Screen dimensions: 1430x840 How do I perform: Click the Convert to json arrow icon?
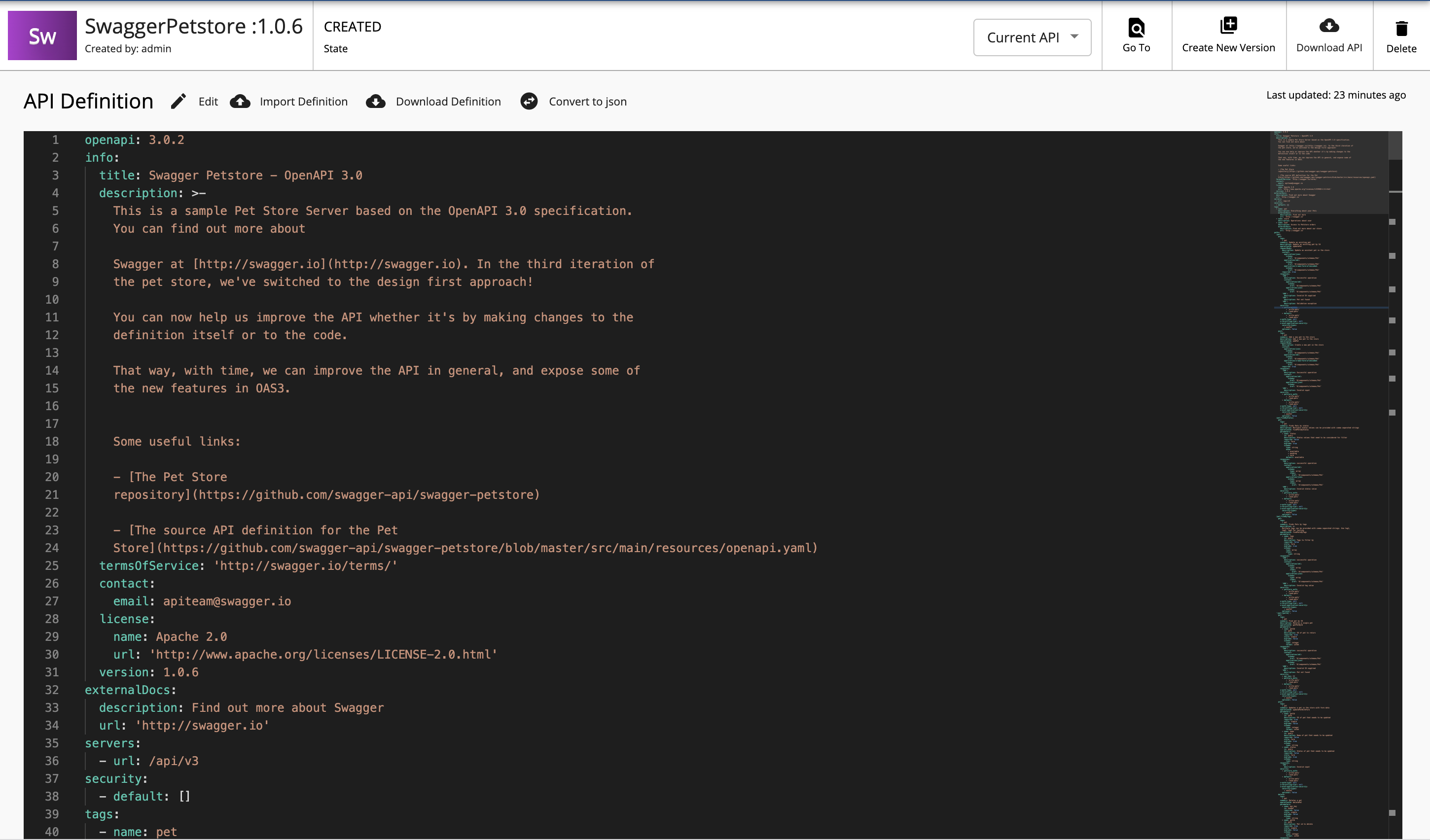pos(529,101)
